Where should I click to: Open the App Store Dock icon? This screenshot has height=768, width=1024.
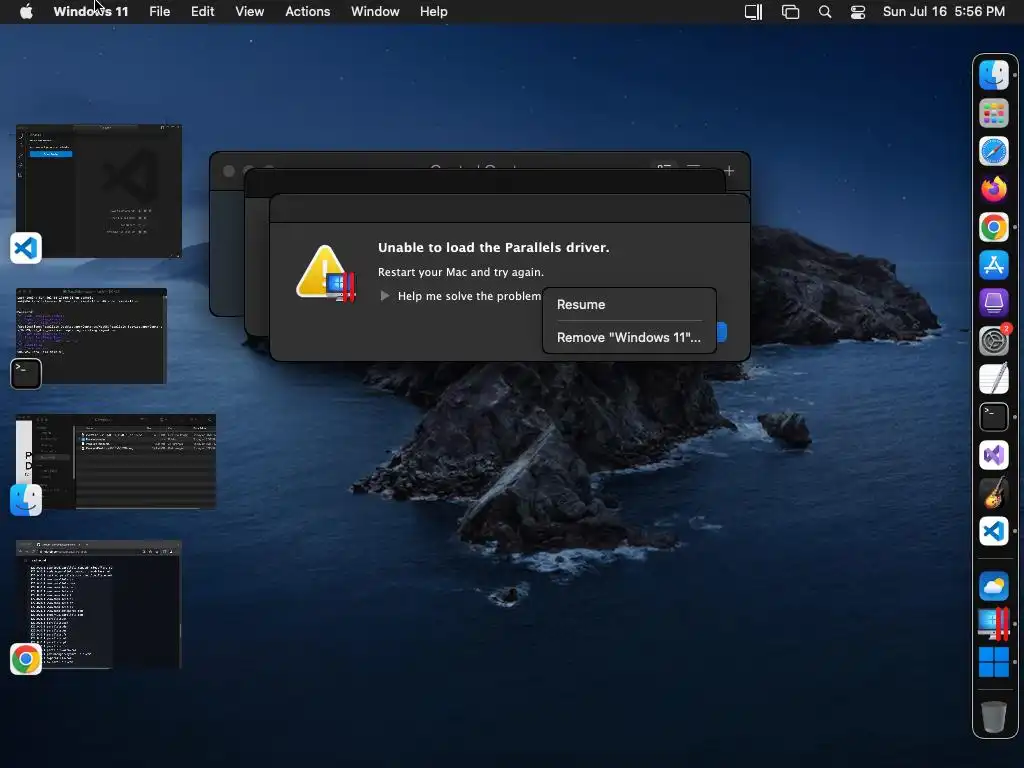click(x=993, y=265)
